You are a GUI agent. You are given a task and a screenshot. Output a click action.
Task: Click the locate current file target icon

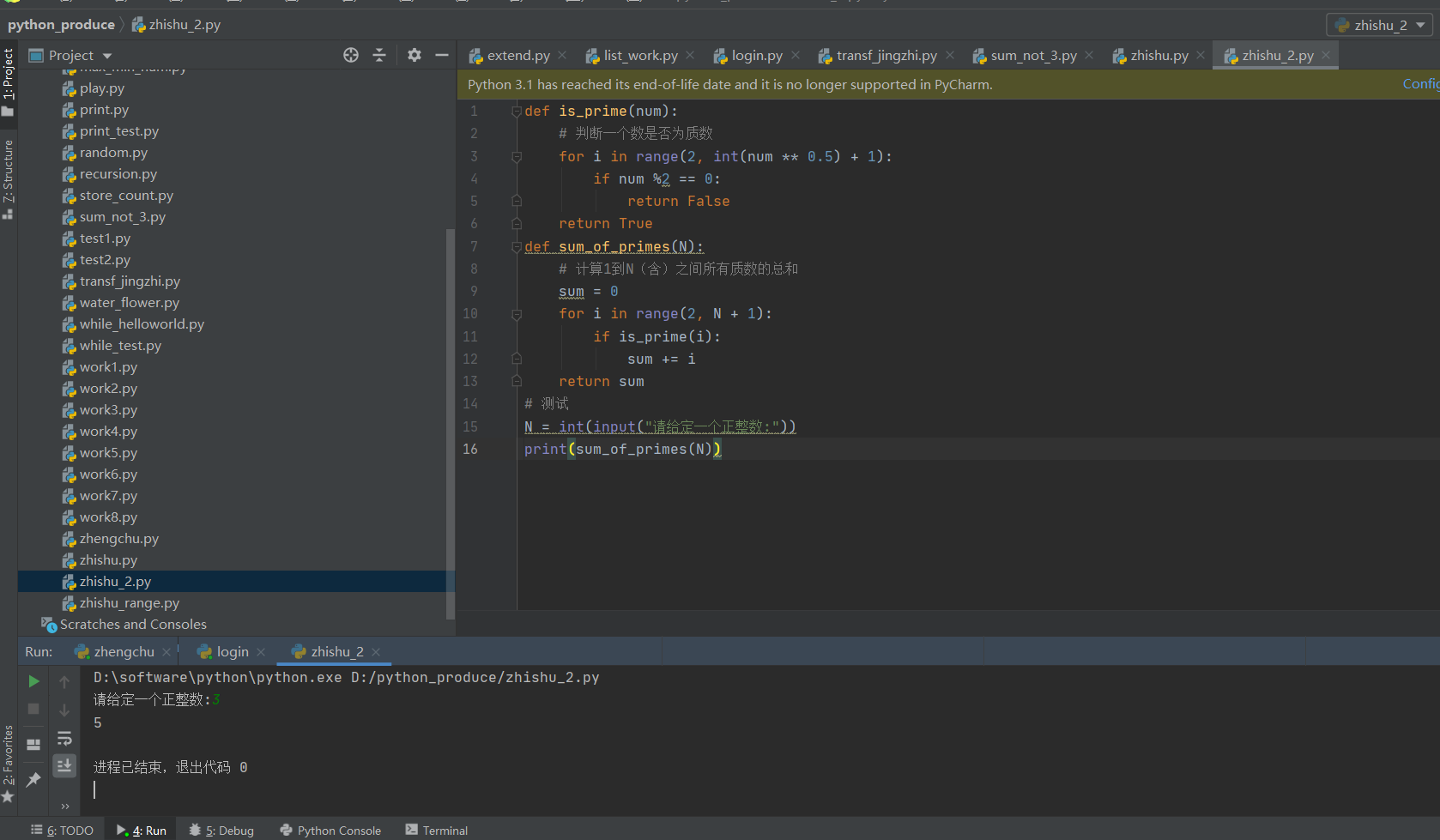[x=351, y=55]
